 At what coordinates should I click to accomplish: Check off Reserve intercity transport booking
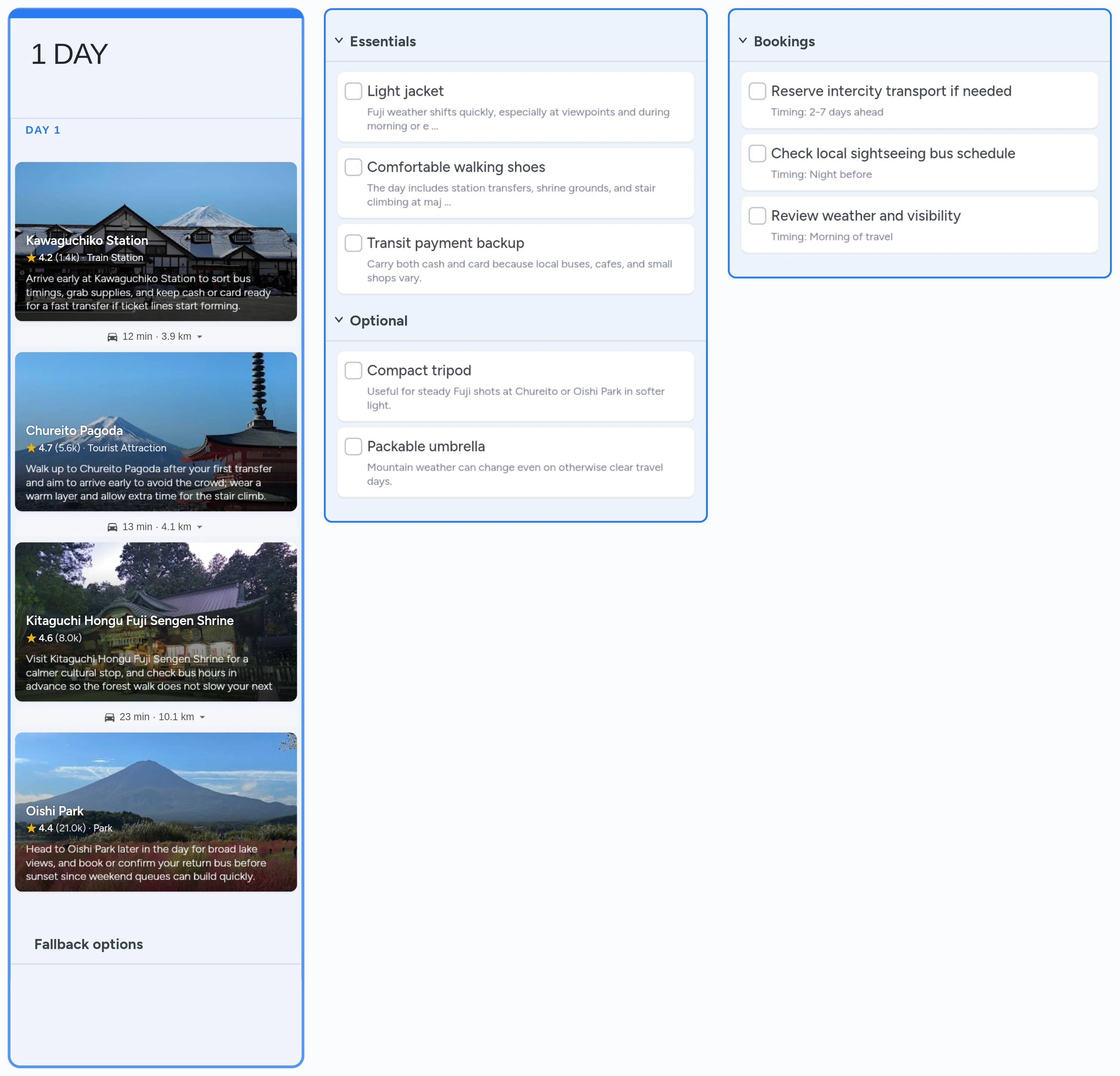(757, 91)
